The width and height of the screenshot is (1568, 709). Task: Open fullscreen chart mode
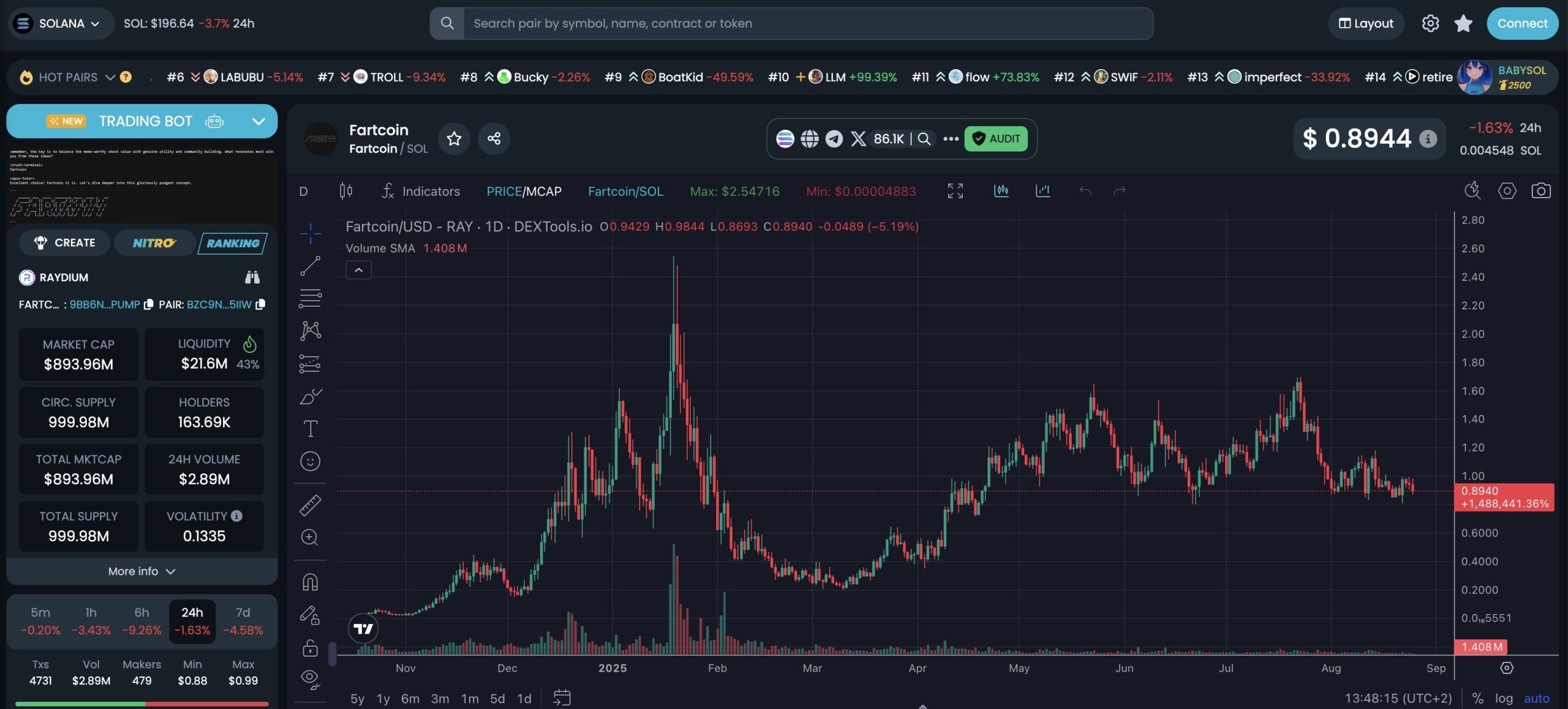coord(956,191)
